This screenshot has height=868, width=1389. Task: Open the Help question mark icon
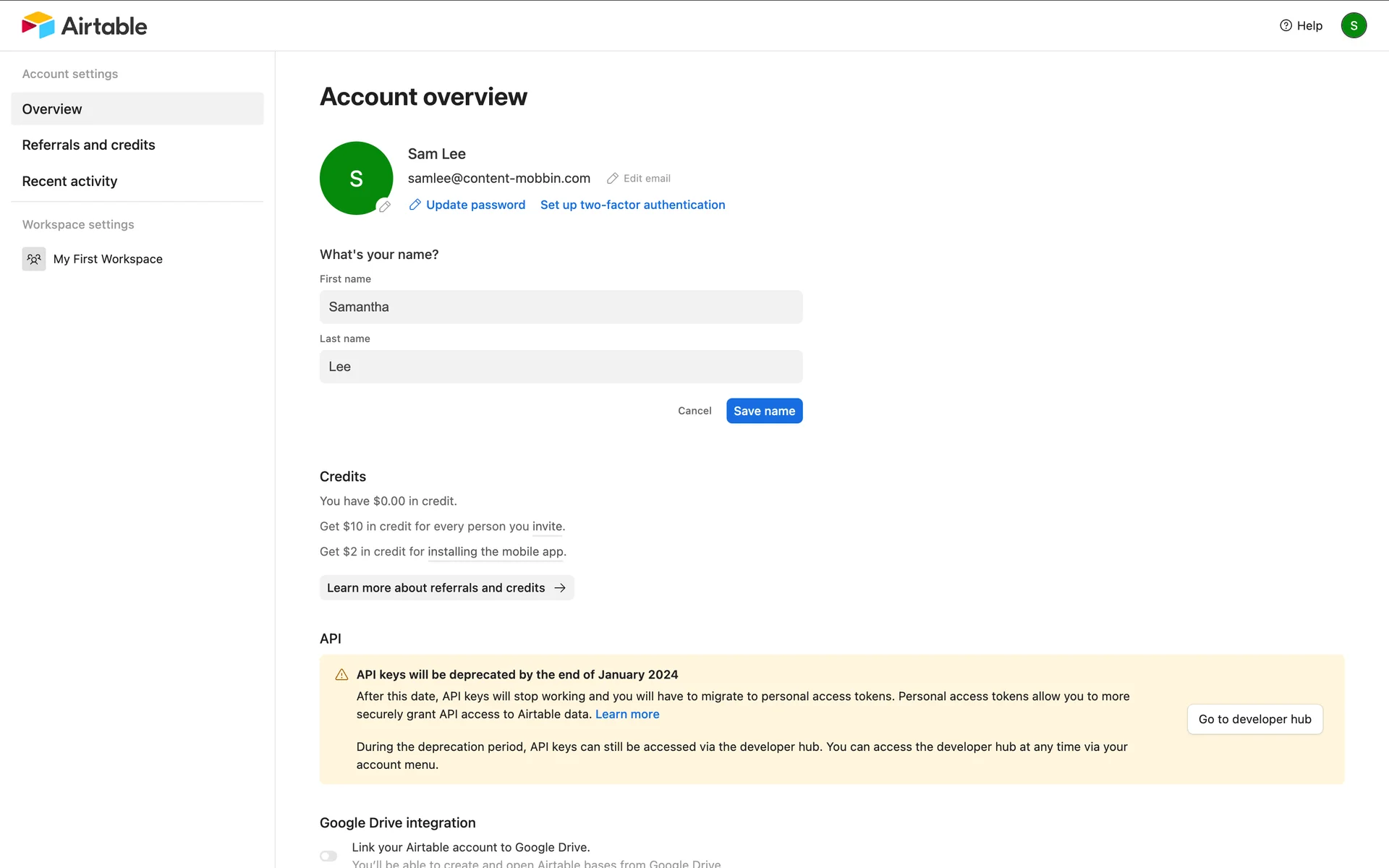click(1286, 25)
